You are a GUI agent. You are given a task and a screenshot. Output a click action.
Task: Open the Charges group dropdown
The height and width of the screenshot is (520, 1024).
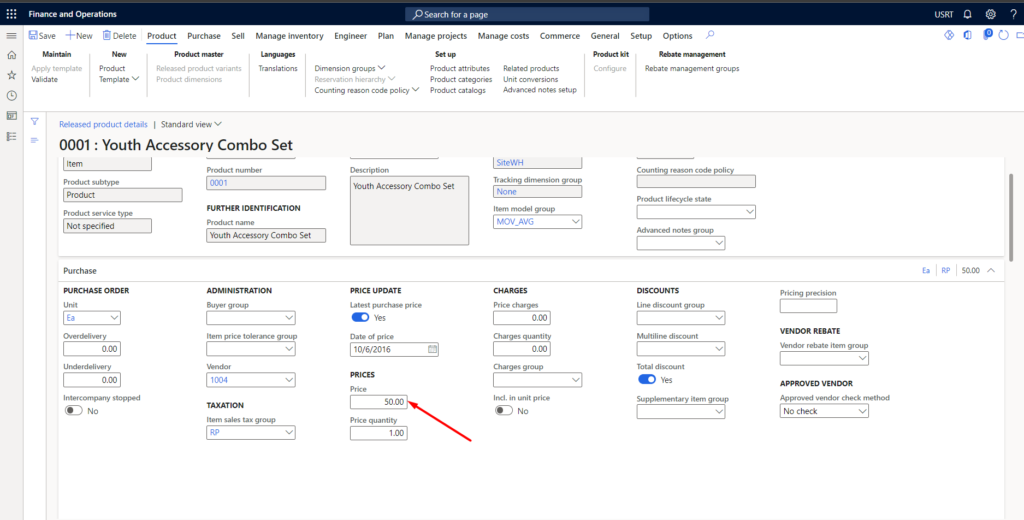[x=575, y=380]
